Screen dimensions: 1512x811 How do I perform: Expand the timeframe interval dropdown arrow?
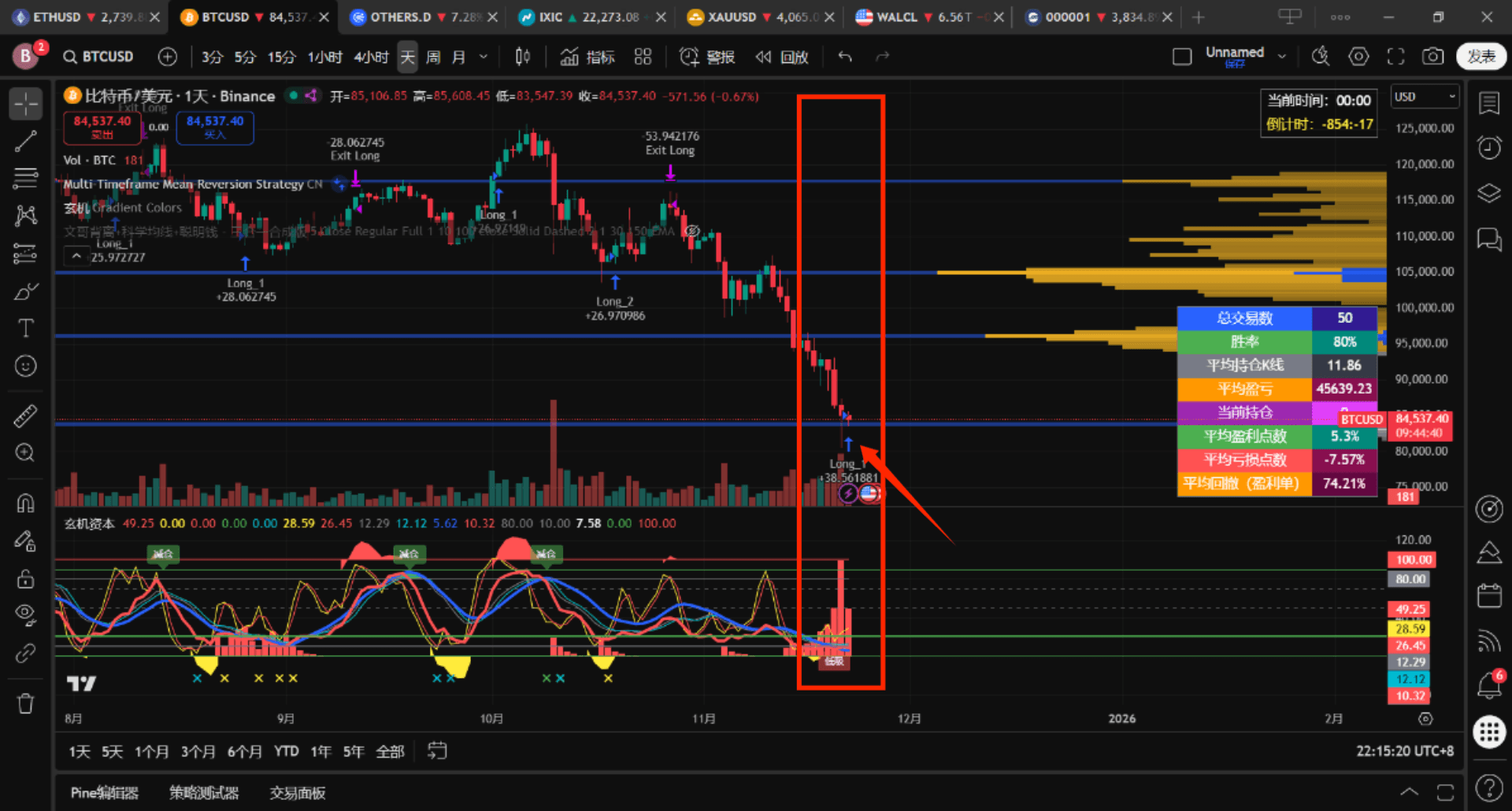pyautogui.click(x=484, y=57)
